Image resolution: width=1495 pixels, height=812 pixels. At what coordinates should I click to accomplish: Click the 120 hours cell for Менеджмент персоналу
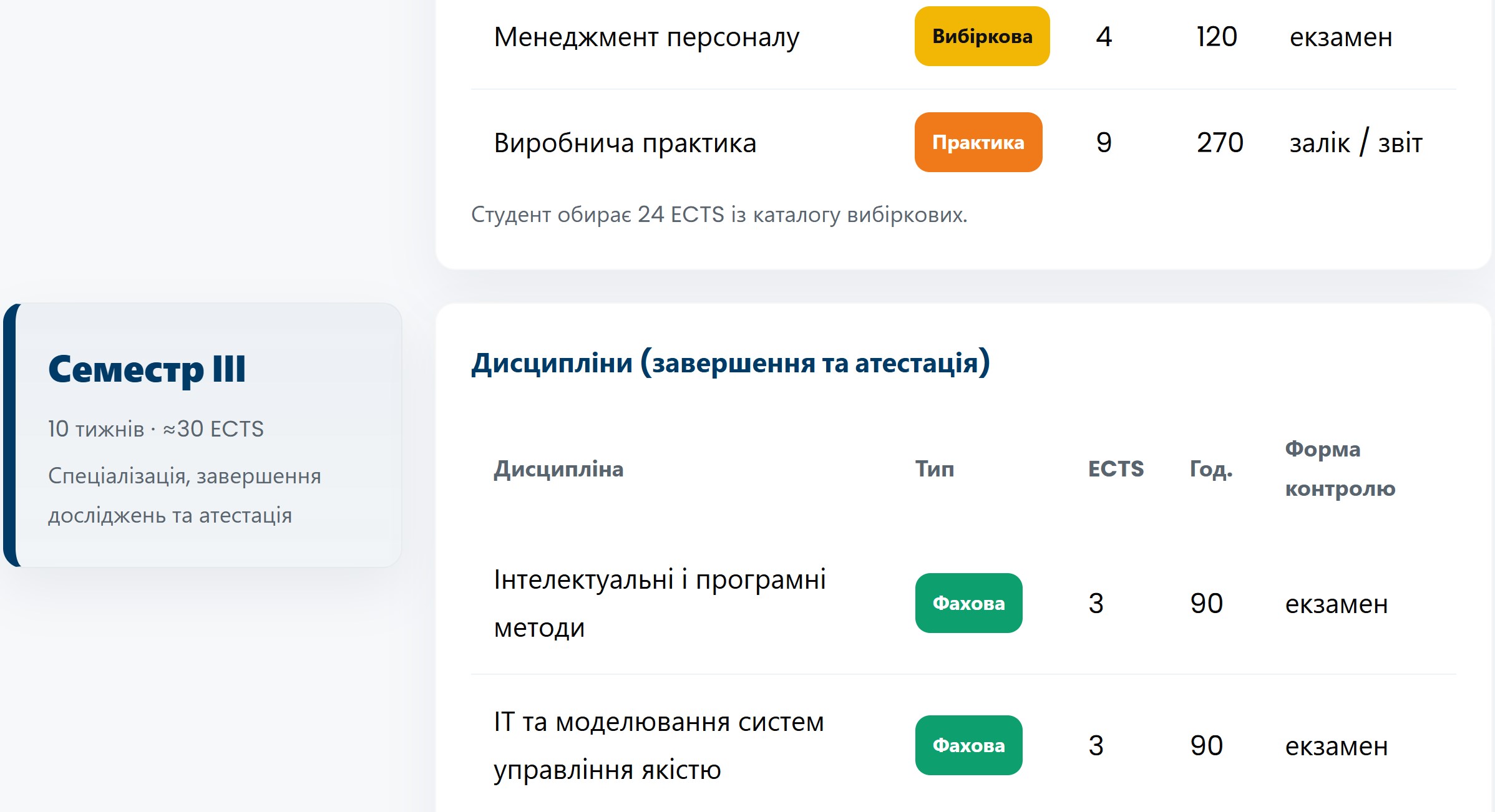tap(1217, 37)
